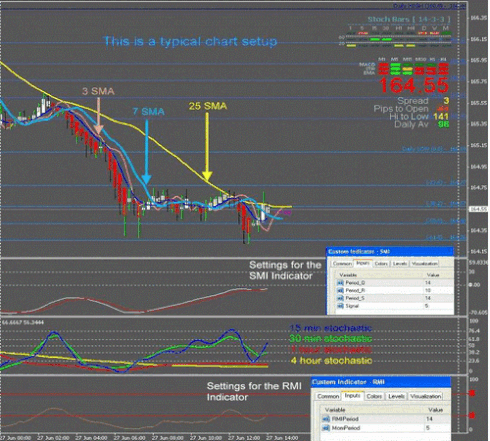
Task: Click the MomPeriod variable icon
Action: [x=326, y=428]
